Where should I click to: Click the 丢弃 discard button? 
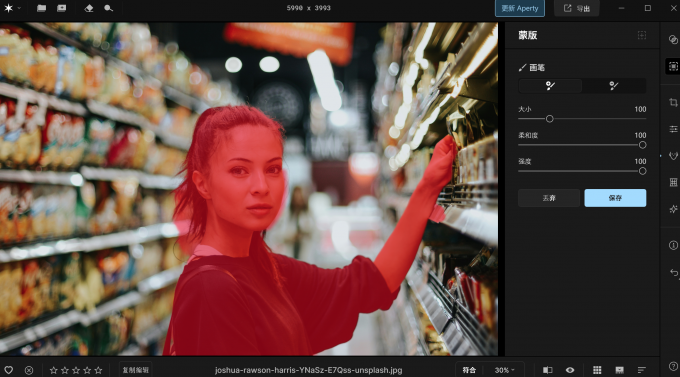tap(549, 198)
